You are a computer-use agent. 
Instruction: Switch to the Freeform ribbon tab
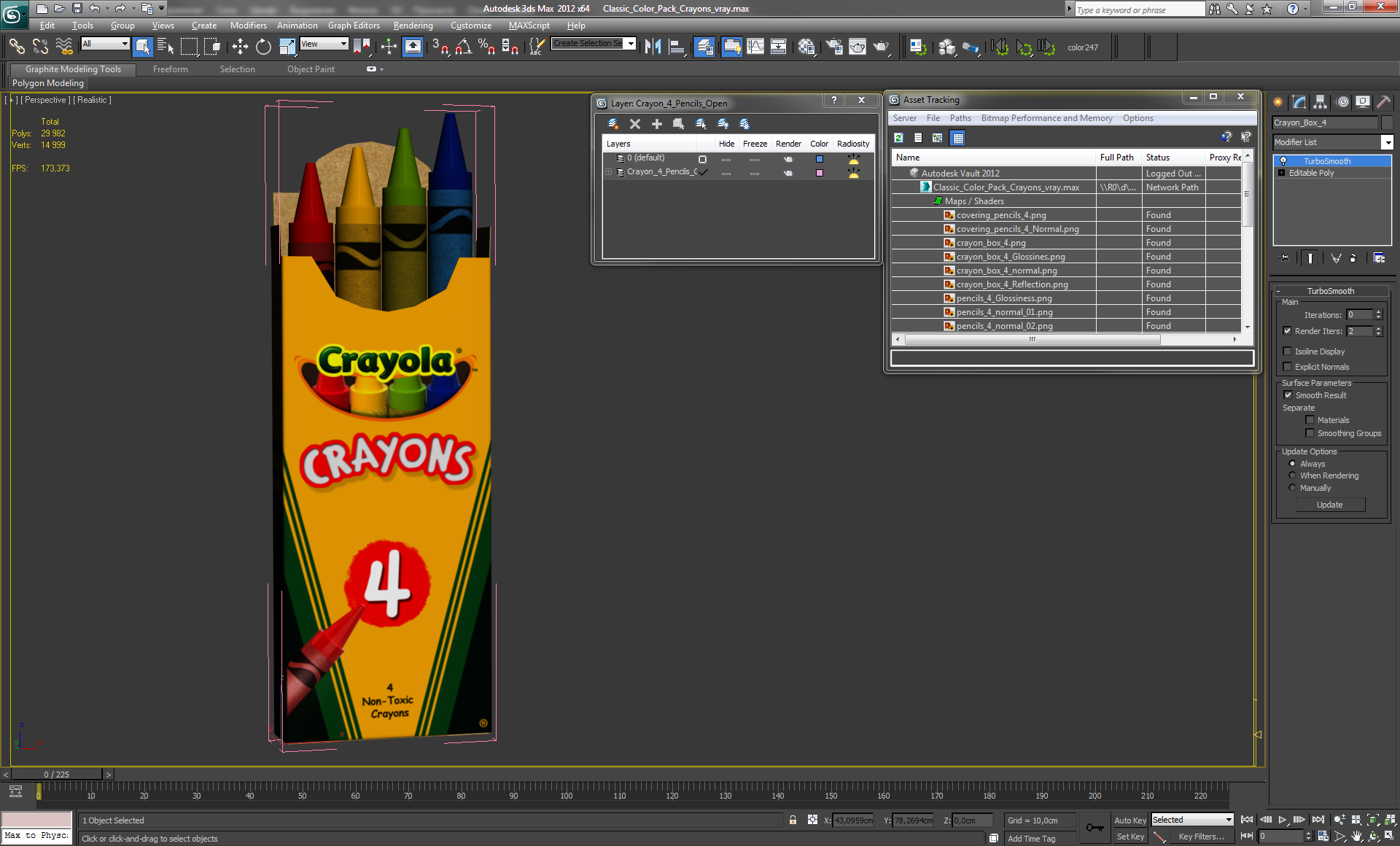pyautogui.click(x=171, y=69)
